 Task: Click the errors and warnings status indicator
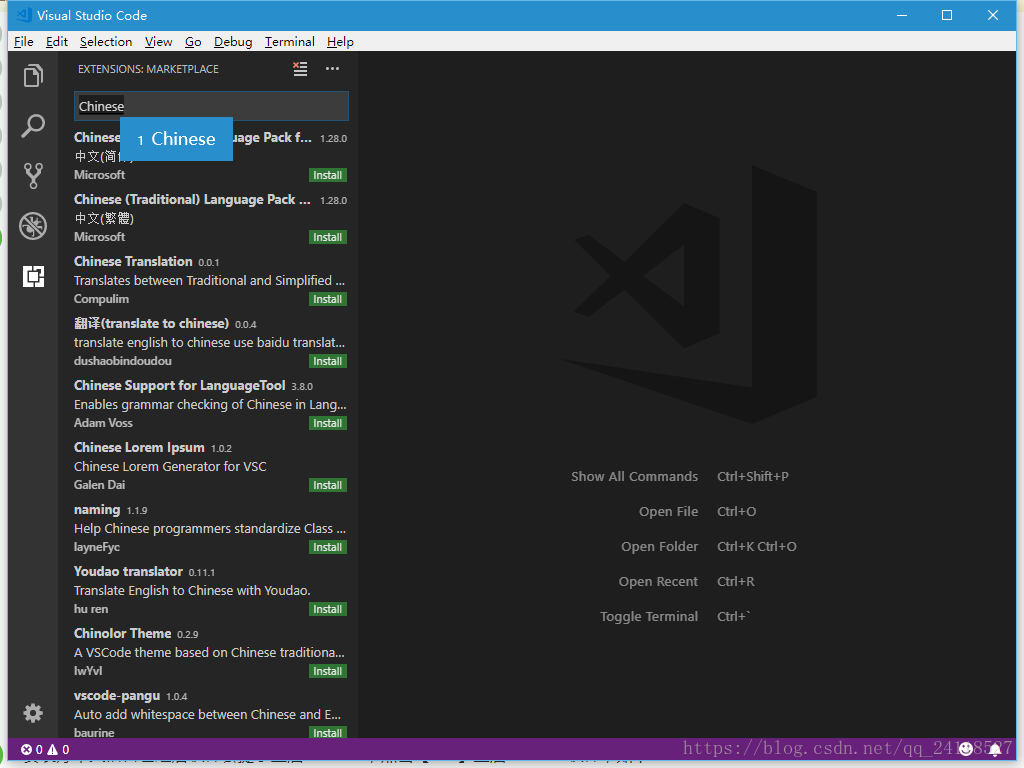45,749
